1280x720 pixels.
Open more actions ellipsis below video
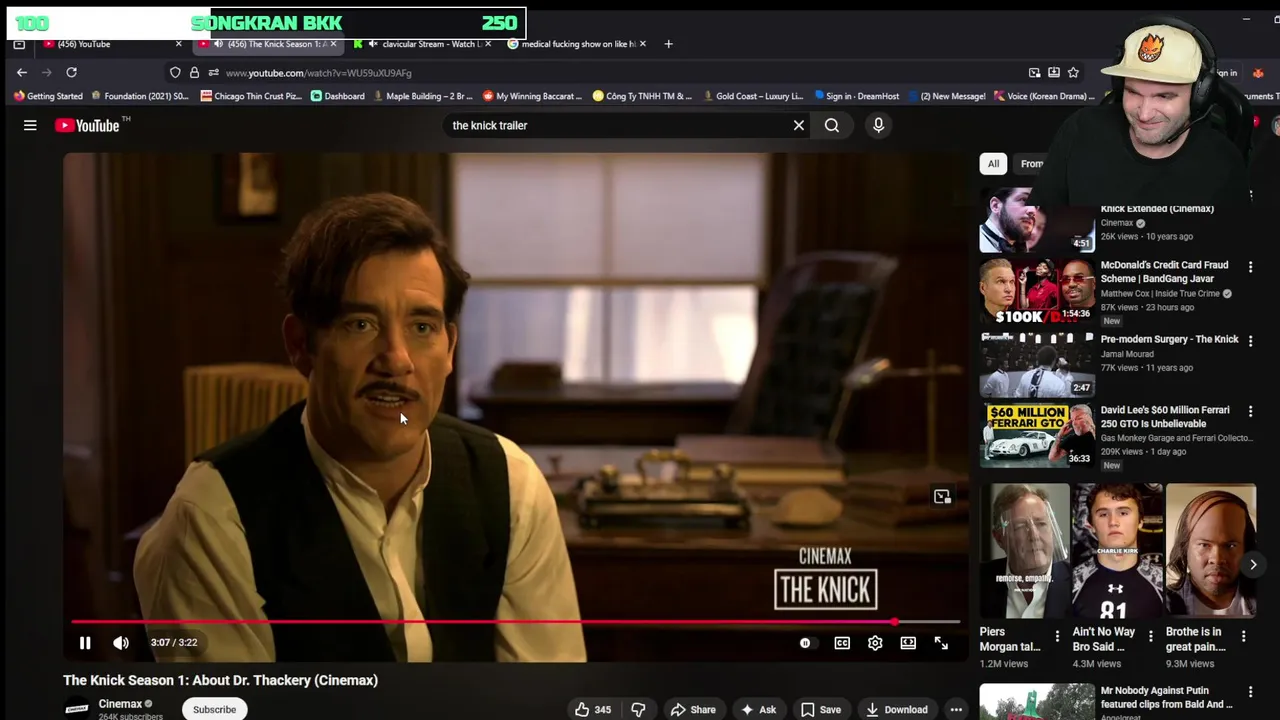coord(956,709)
